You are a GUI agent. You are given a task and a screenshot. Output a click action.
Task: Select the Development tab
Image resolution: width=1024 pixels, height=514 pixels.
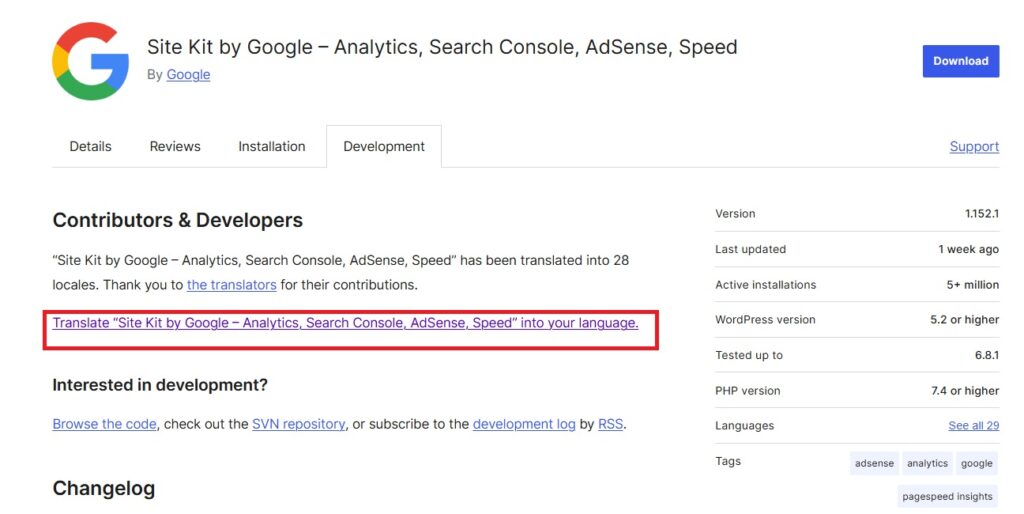point(384,146)
